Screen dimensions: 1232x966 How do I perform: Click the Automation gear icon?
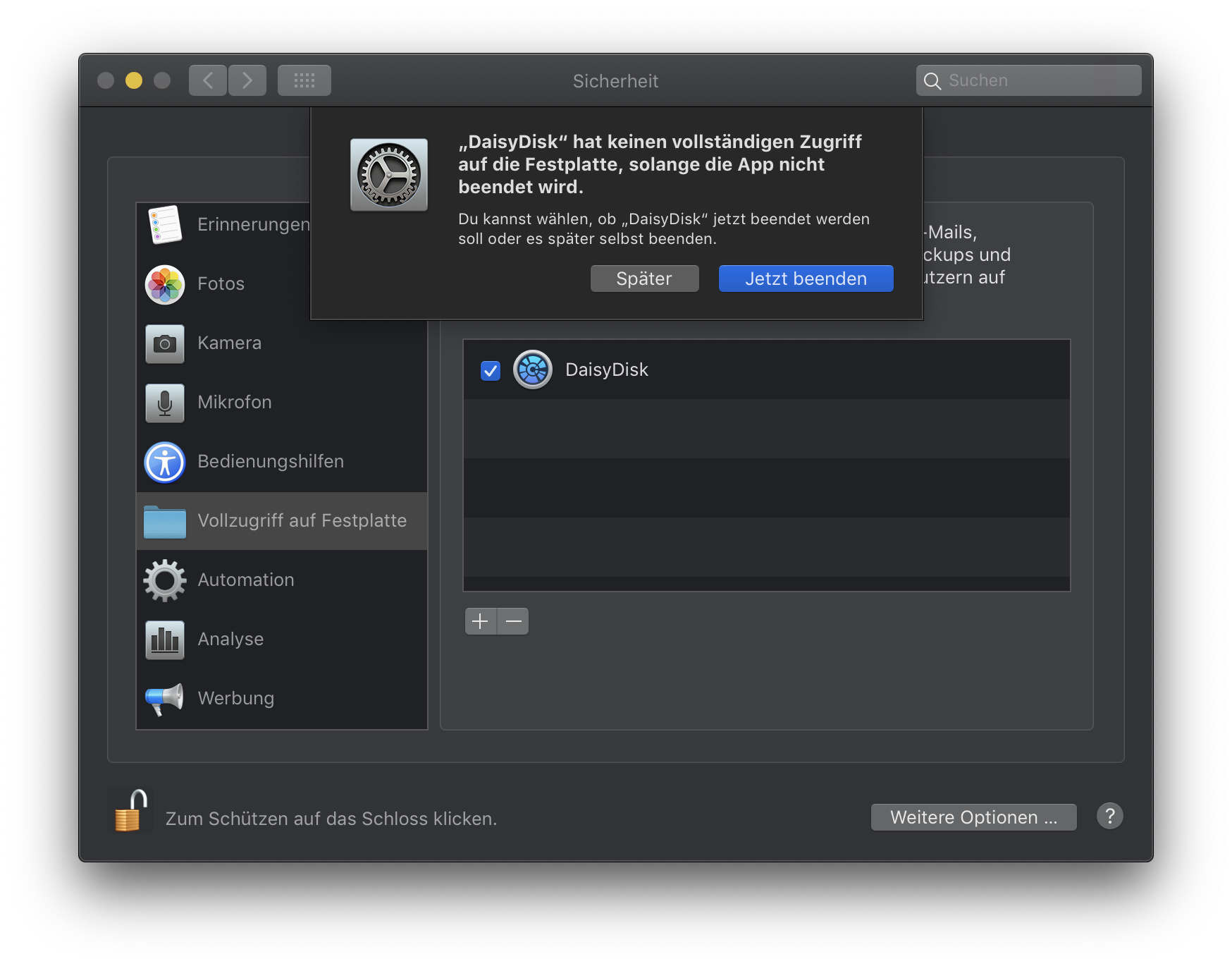click(165, 580)
